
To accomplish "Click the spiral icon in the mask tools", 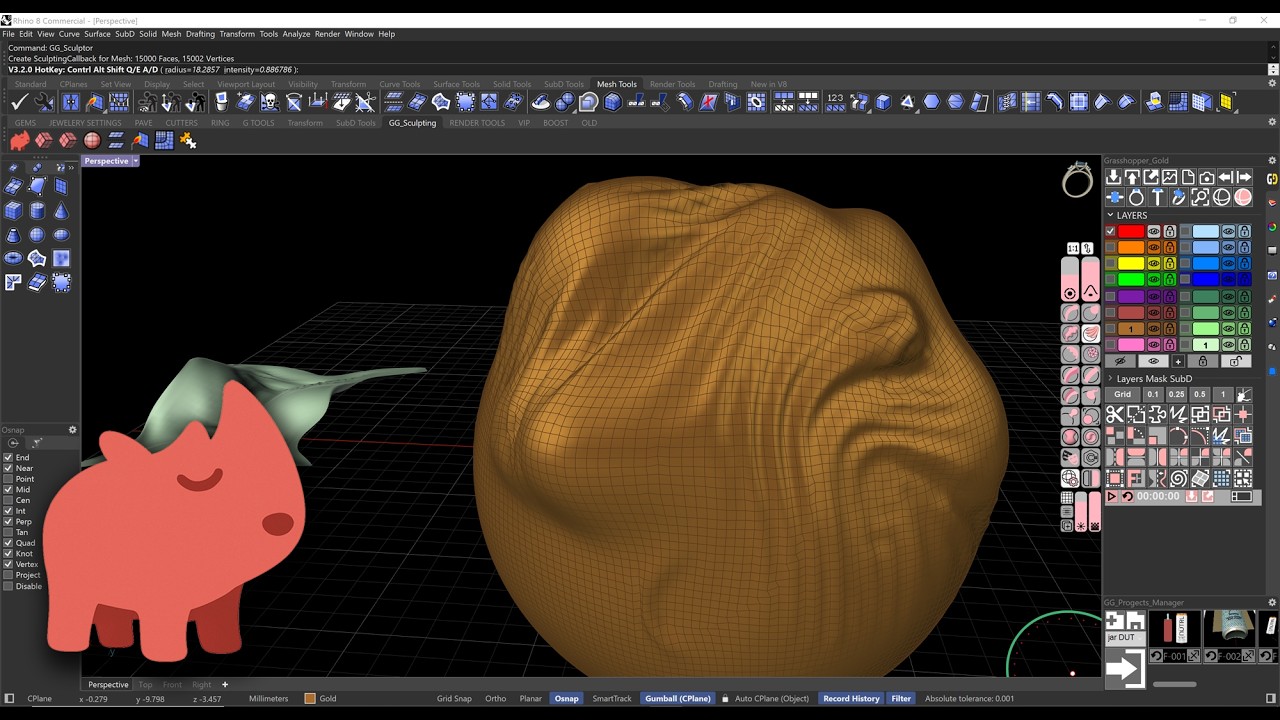I will [1179, 478].
